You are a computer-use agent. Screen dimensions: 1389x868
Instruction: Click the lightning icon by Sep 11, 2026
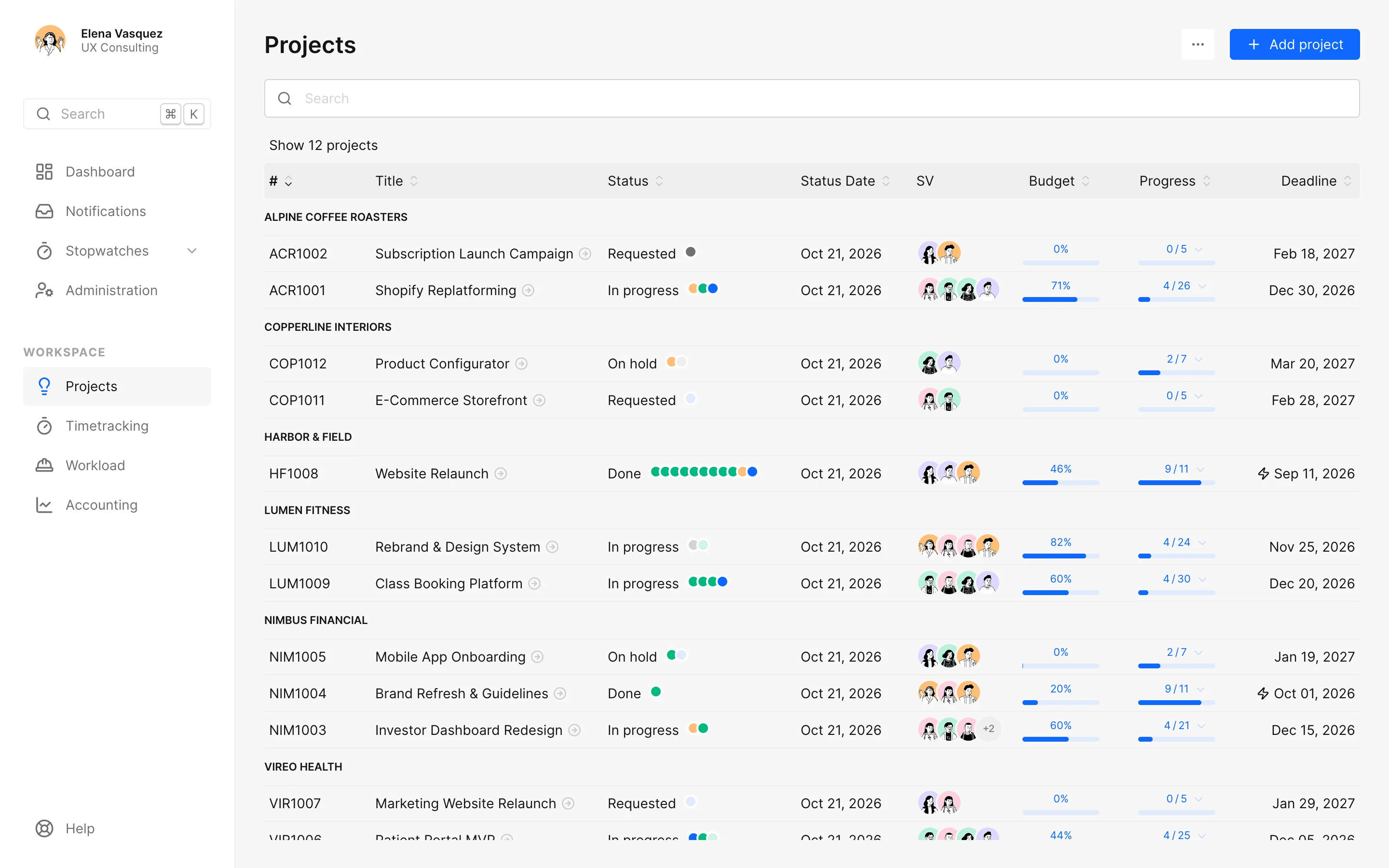(1263, 474)
